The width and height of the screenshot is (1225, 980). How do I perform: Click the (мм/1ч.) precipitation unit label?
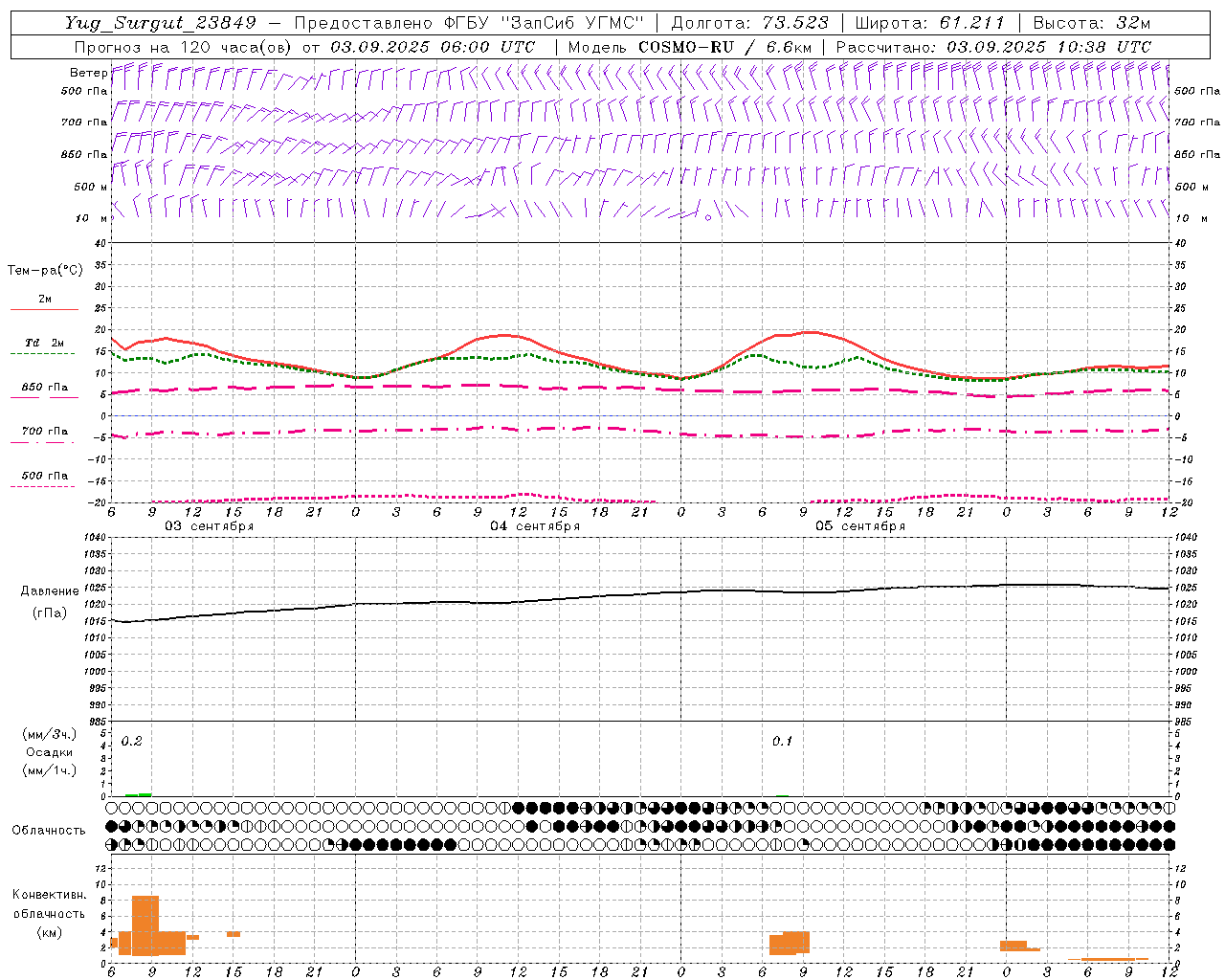coord(49,770)
